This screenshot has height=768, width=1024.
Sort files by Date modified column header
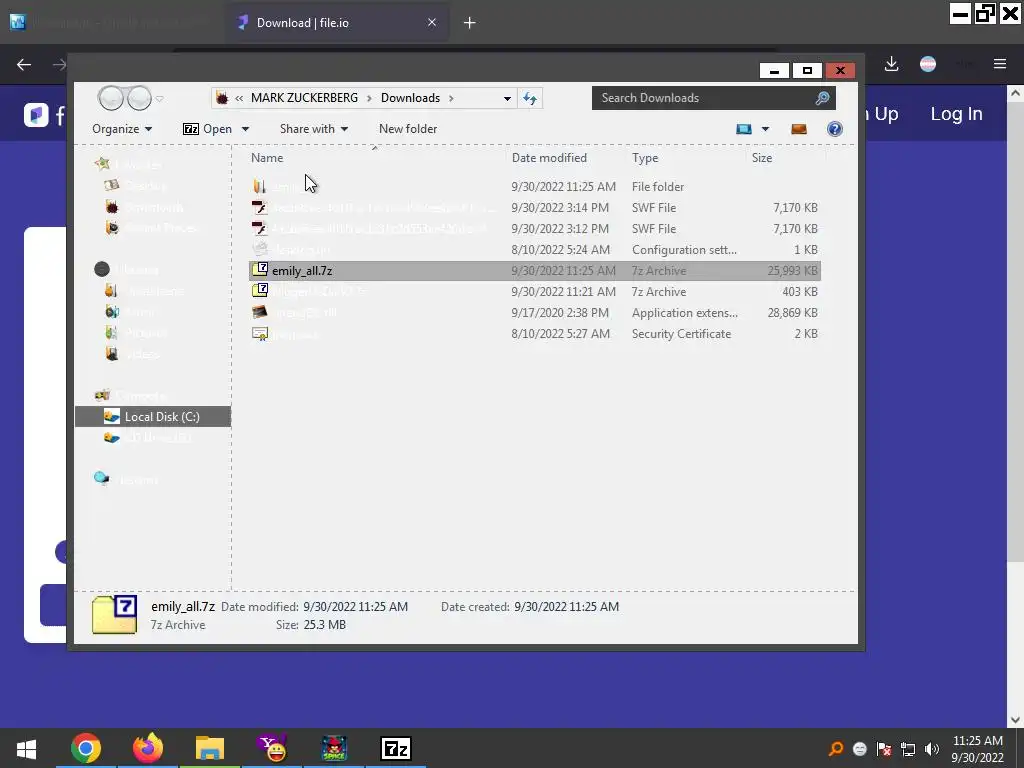pos(566,157)
